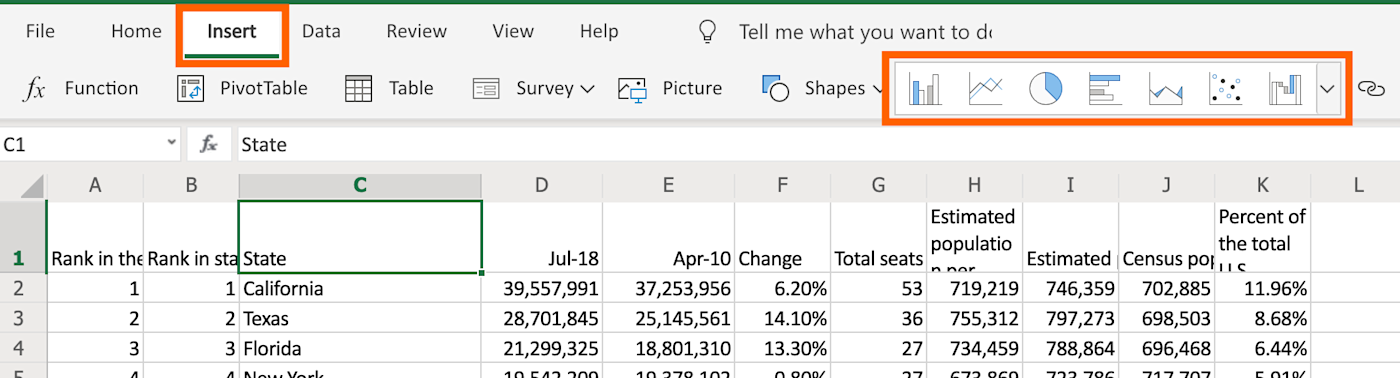Image resolution: width=1400 pixels, height=378 pixels.
Task: Insert a column chart
Action: pyautogui.click(x=925, y=89)
